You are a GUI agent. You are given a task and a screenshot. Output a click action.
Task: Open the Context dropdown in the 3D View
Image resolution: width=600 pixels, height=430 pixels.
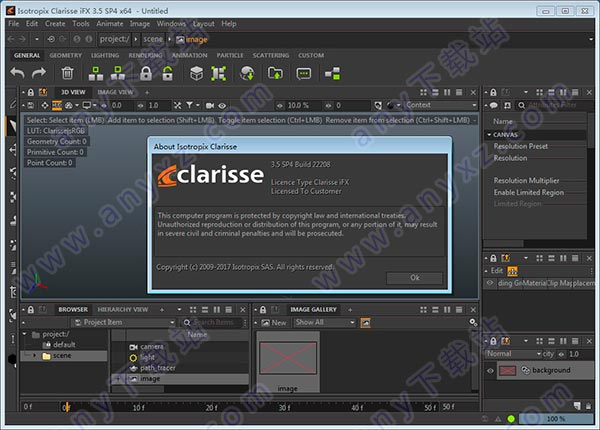click(441, 105)
